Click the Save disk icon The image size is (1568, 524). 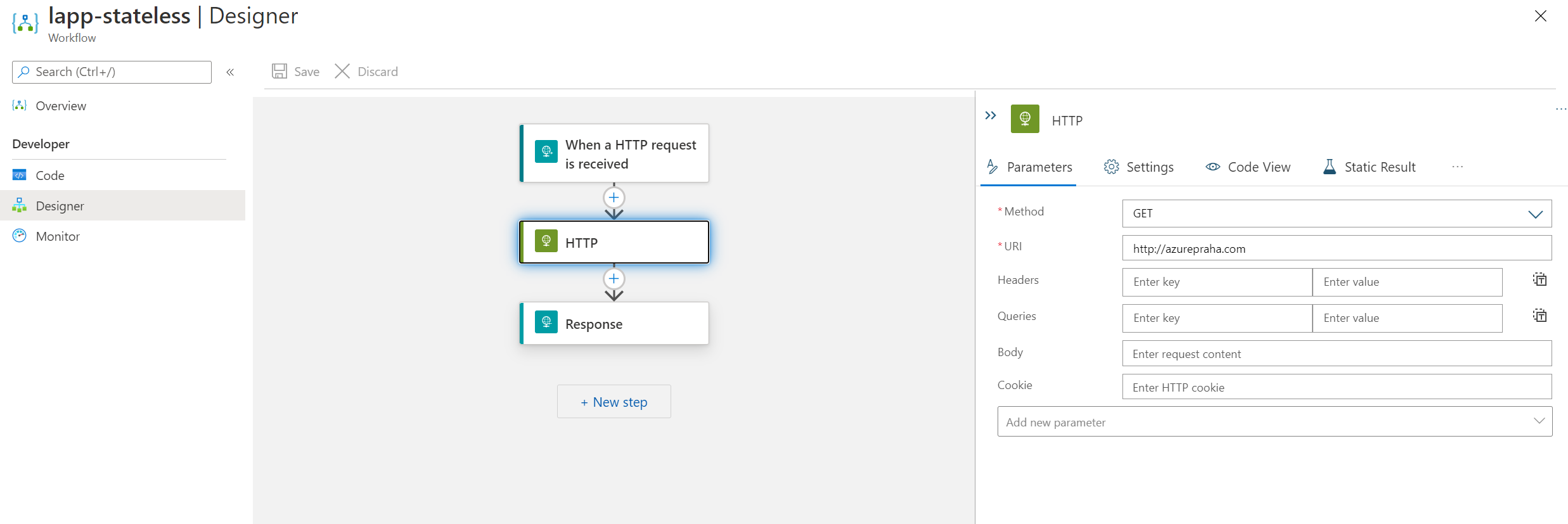pos(280,71)
